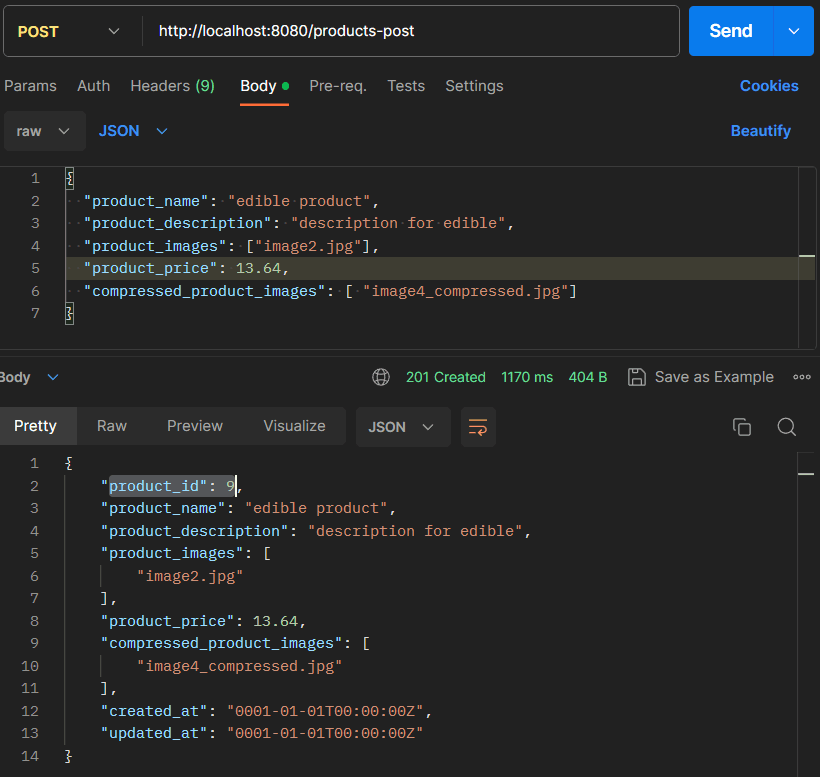Open search in the response body
The height and width of the screenshot is (777, 820).
(787, 427)
